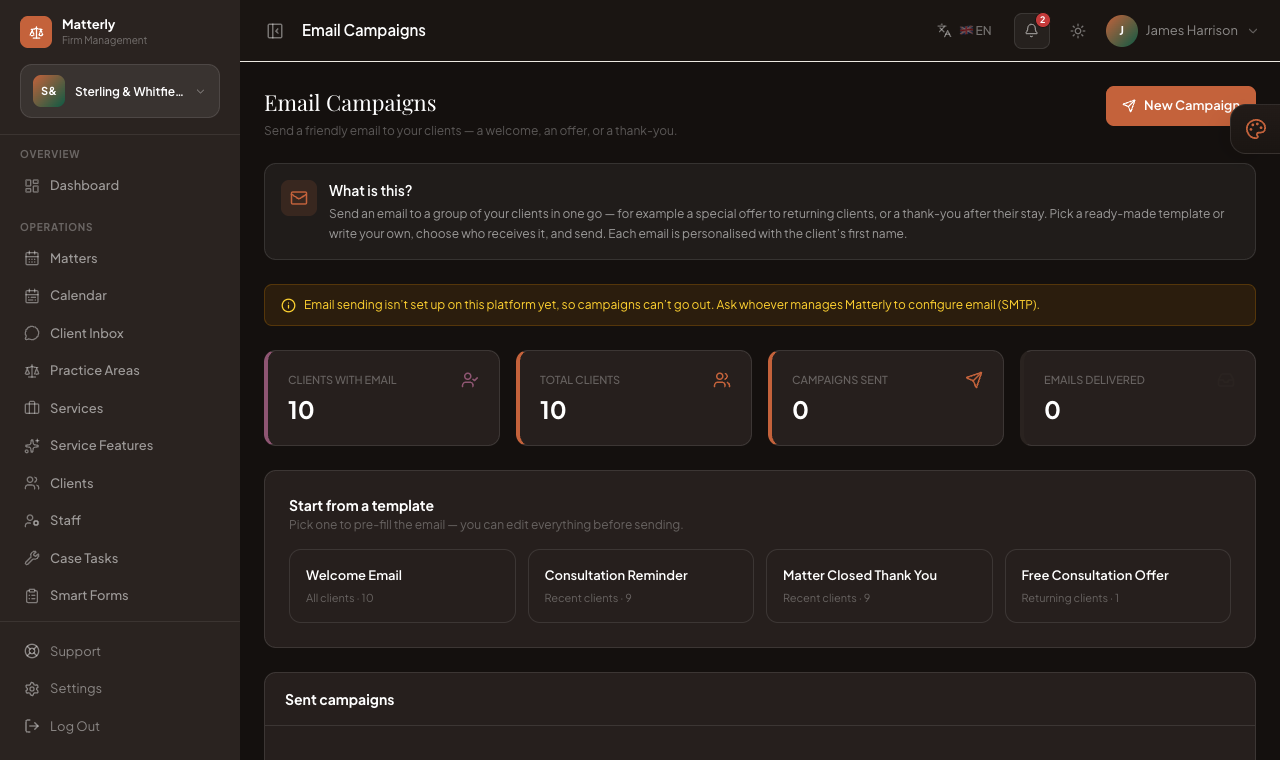1280x760 pixels.
Task: Click the Practice Areas scales icon
Action: (32, 371)
